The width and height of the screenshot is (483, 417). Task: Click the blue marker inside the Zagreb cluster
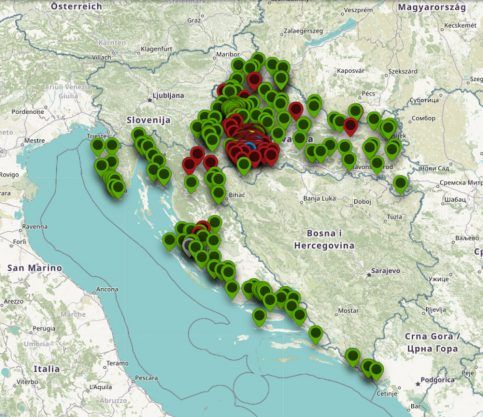click(x=249, y=146)
